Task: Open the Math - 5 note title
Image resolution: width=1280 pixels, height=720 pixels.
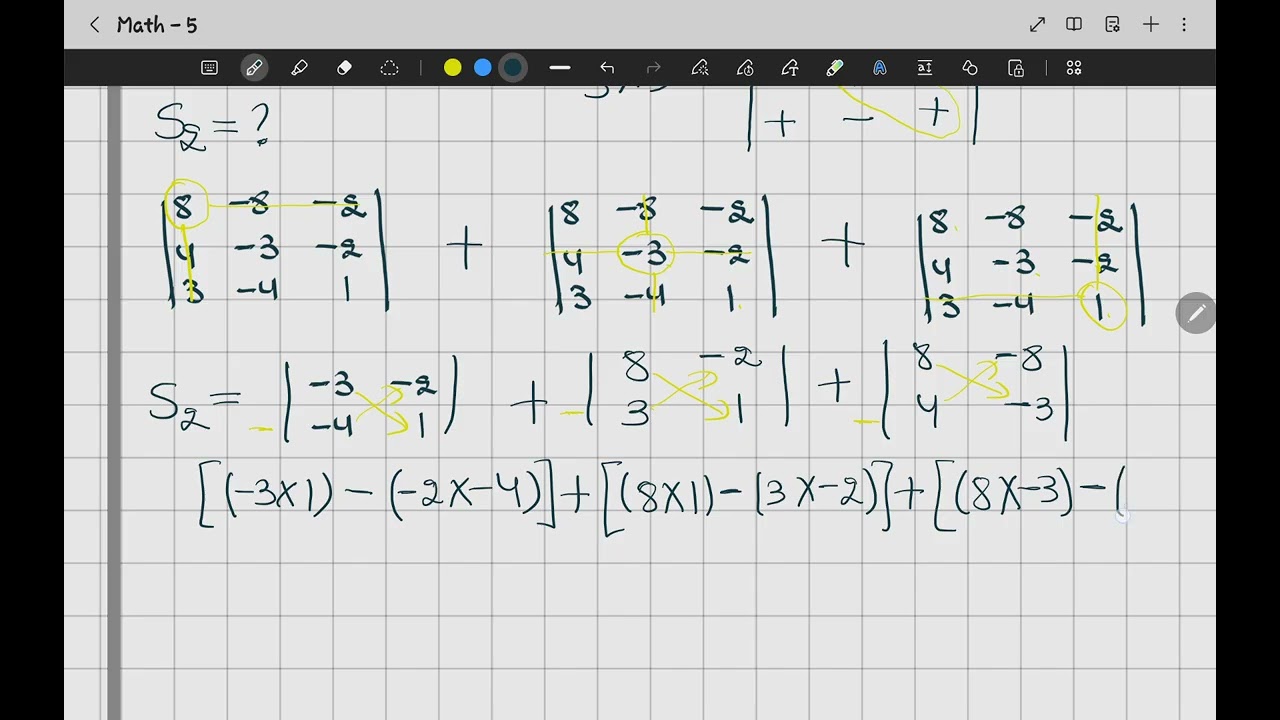Action: 157,25
